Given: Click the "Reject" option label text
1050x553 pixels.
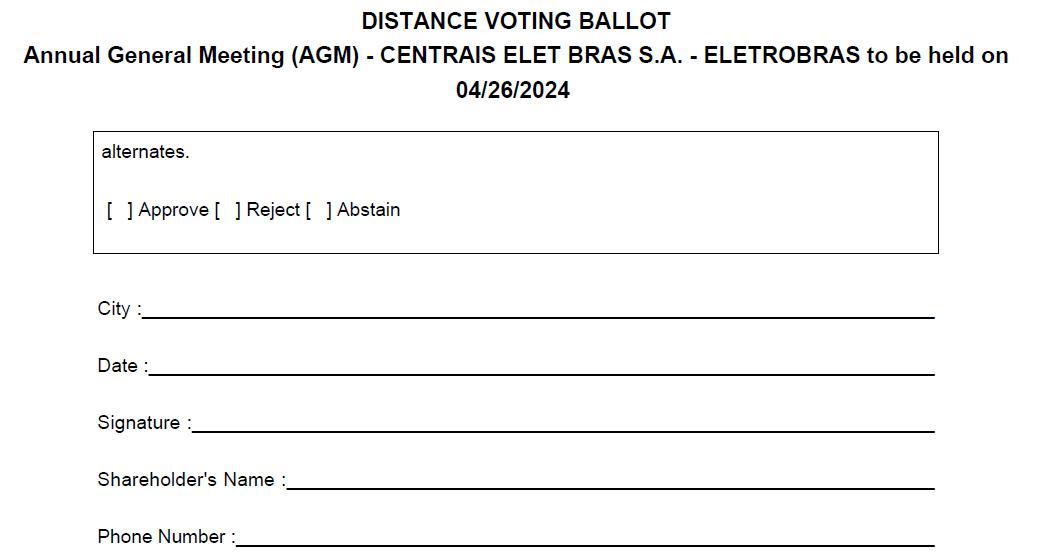Looking at the screenshot, I should [x=273, y=210].
